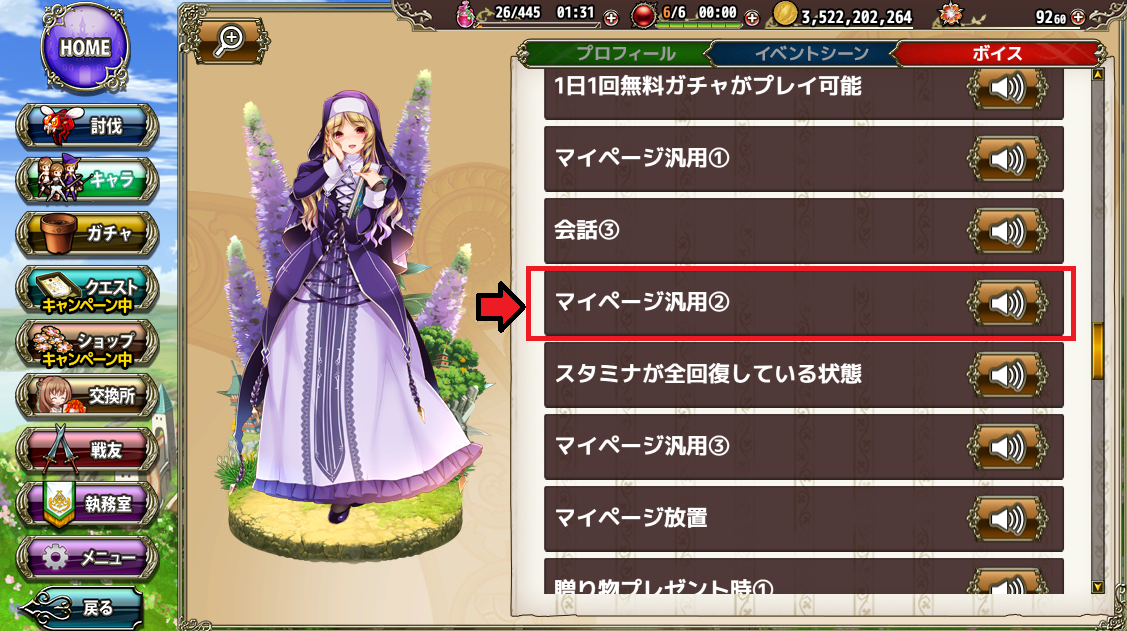Play the マイページ放置 voice speaker icon
This screenshot has height=631, width=1127.
(1006, 519)
